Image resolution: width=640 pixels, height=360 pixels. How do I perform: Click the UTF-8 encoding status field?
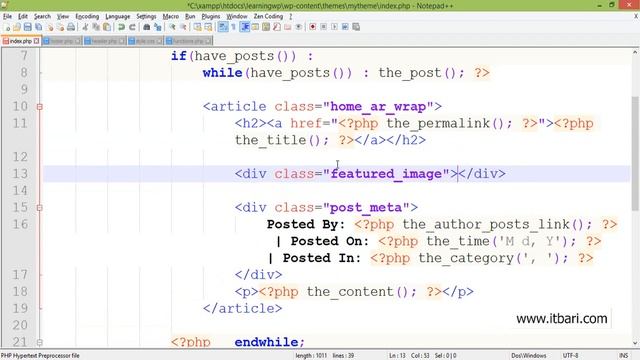pos(570,356)
